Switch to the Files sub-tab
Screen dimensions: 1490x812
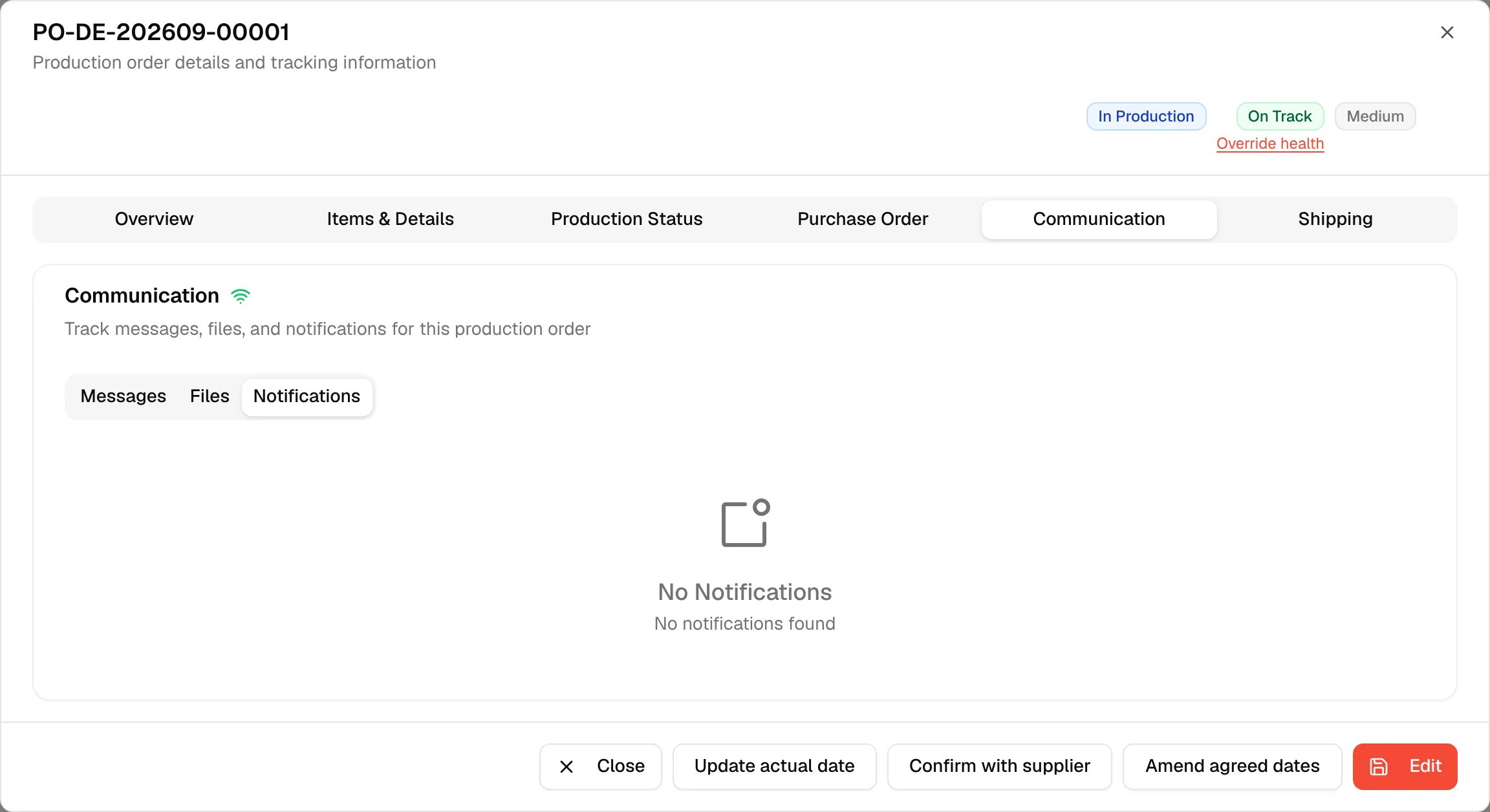tap(210, 396)
